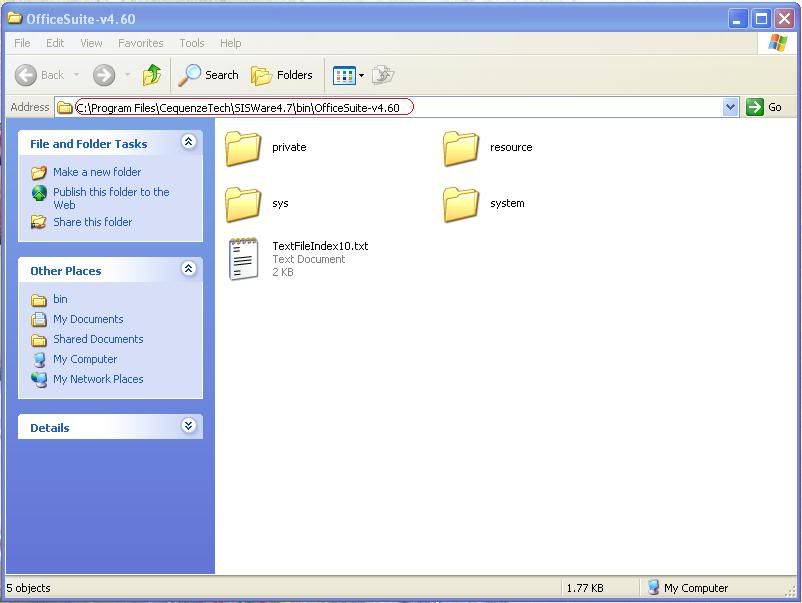The height and width of the screenshot is (603, 802).
Task: Open the Forward history dropdown arrow
Action: click(x=127, y=75)
